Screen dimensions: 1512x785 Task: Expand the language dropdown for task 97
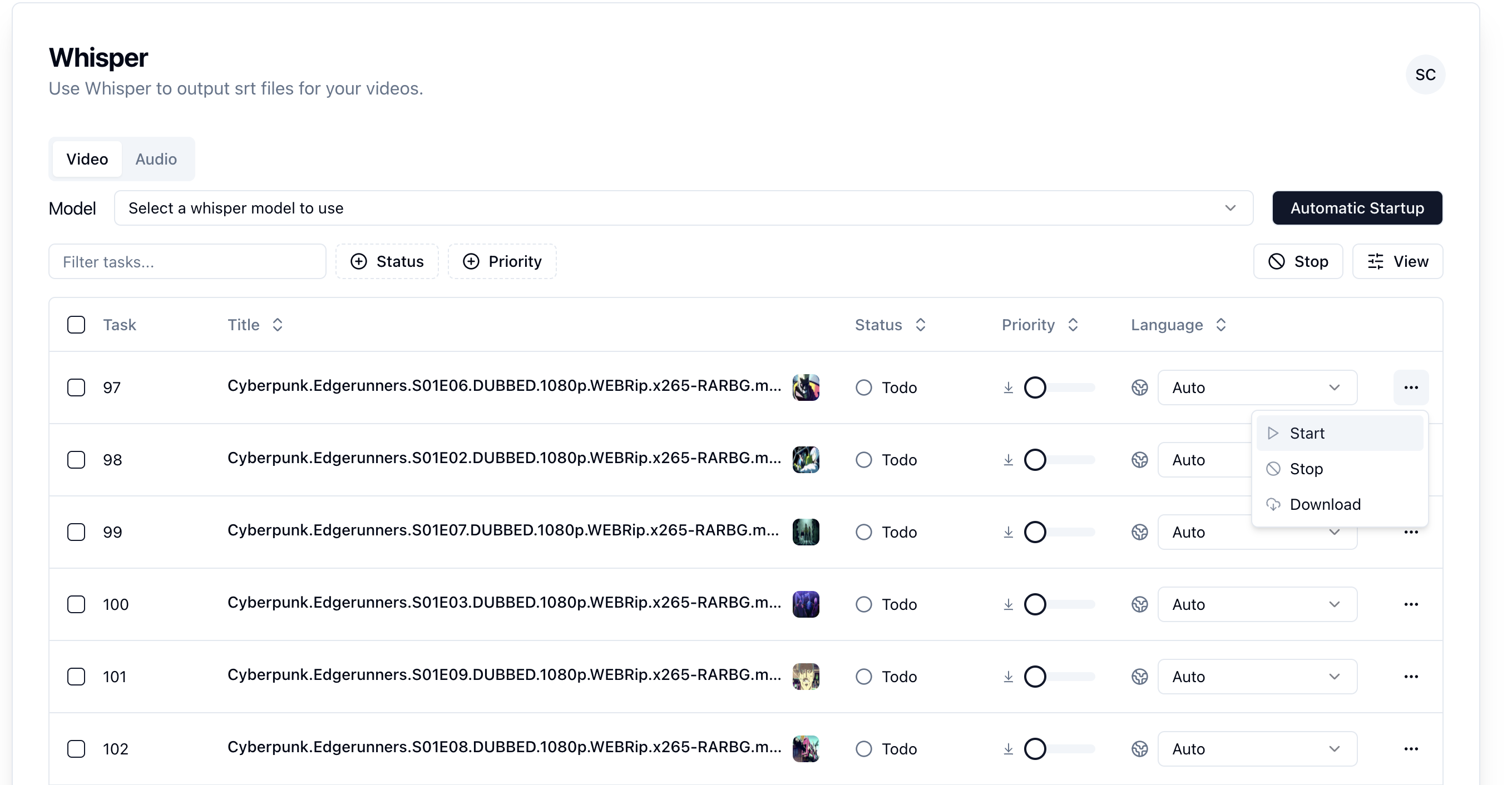(1257, 387)
